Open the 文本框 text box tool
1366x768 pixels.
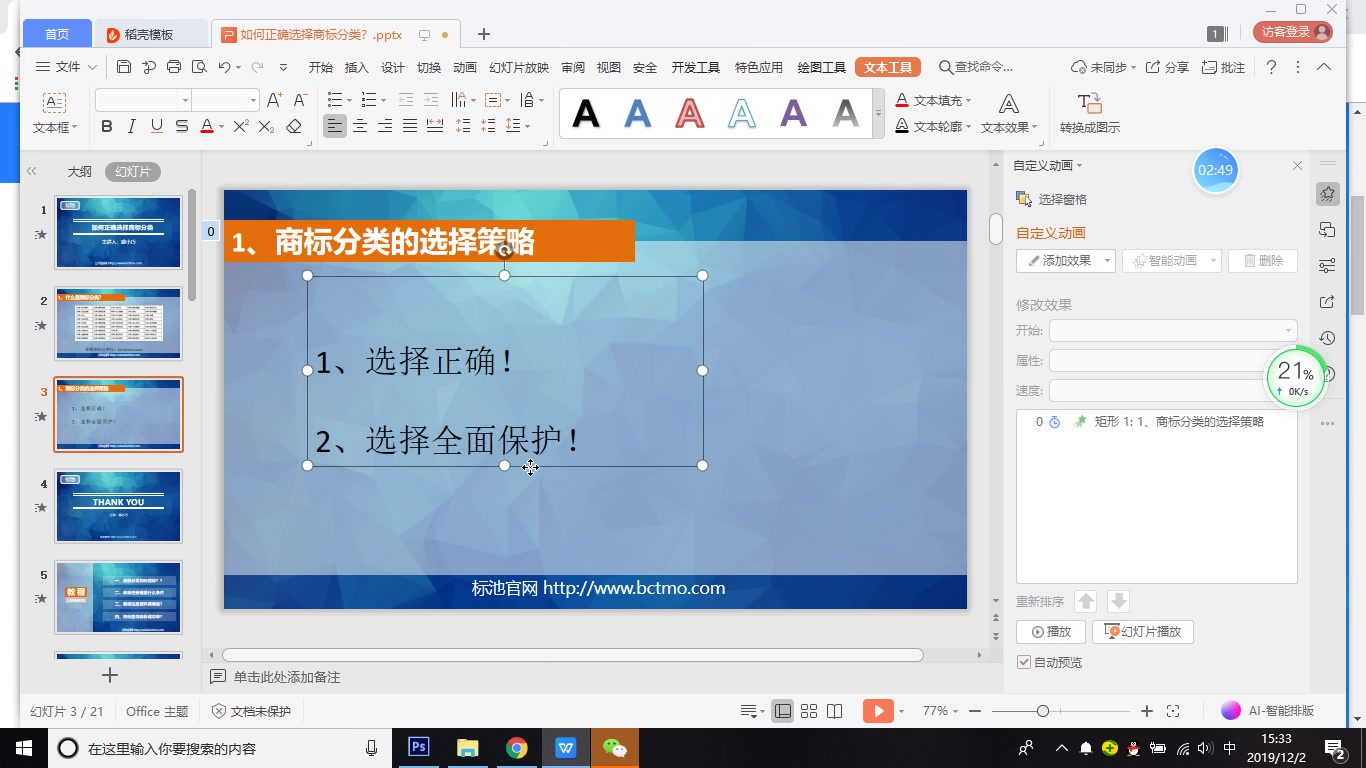[51, 110]
